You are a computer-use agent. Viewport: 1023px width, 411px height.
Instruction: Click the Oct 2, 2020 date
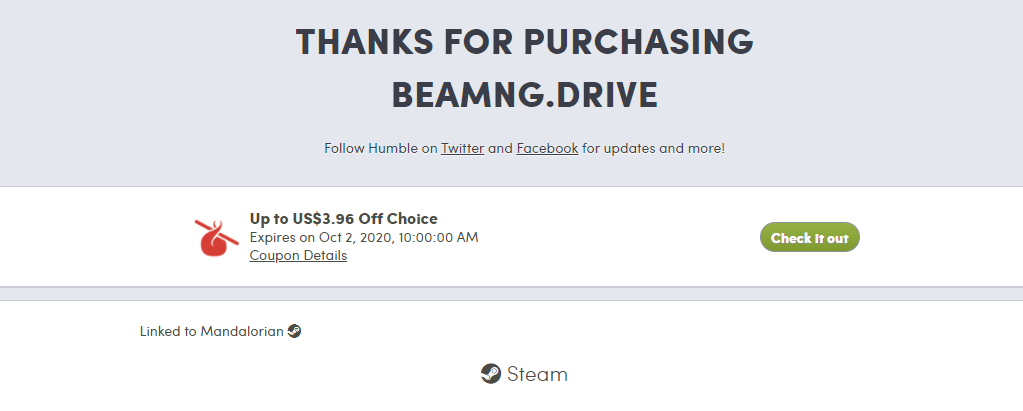coord(356,237)
